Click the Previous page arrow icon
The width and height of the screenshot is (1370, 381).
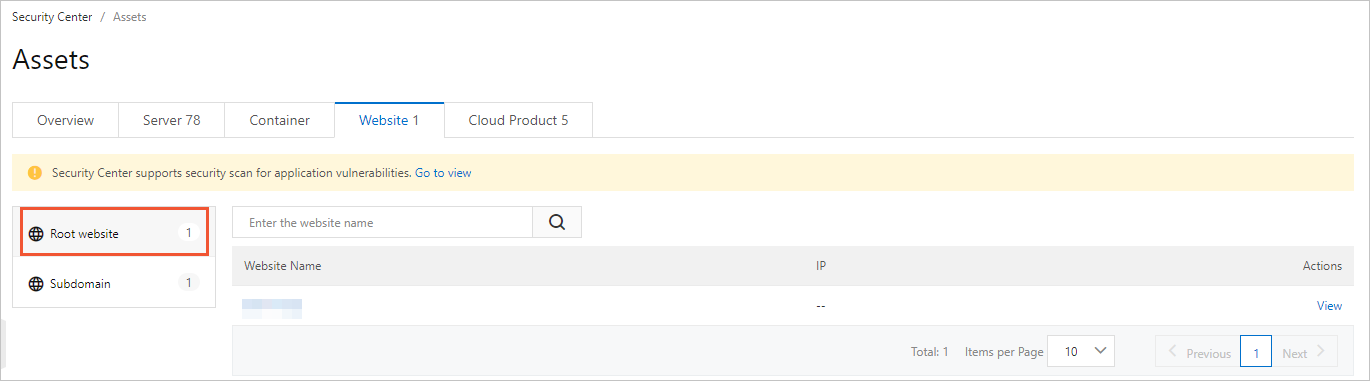[x=1173, y=352]
